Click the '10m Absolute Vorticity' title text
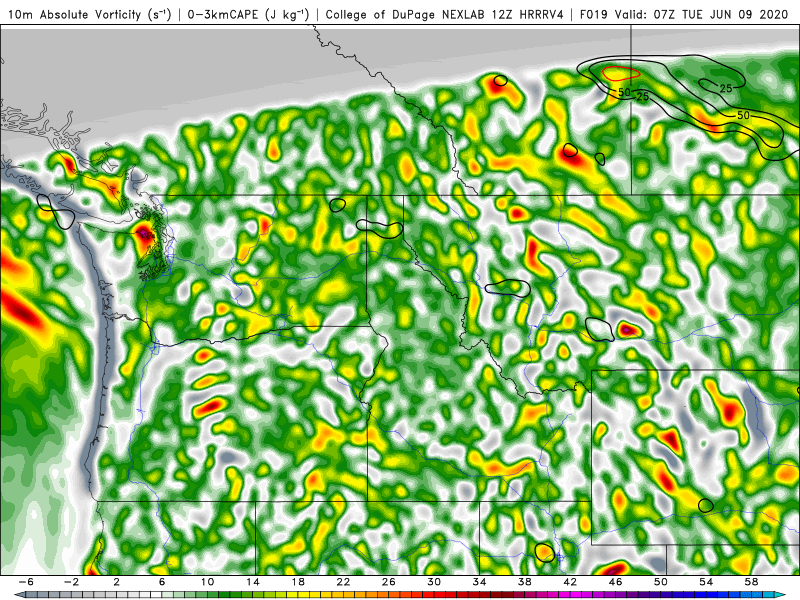Image resolution: width=800 pixels, height=600 pixels. [x=75, y=14]
